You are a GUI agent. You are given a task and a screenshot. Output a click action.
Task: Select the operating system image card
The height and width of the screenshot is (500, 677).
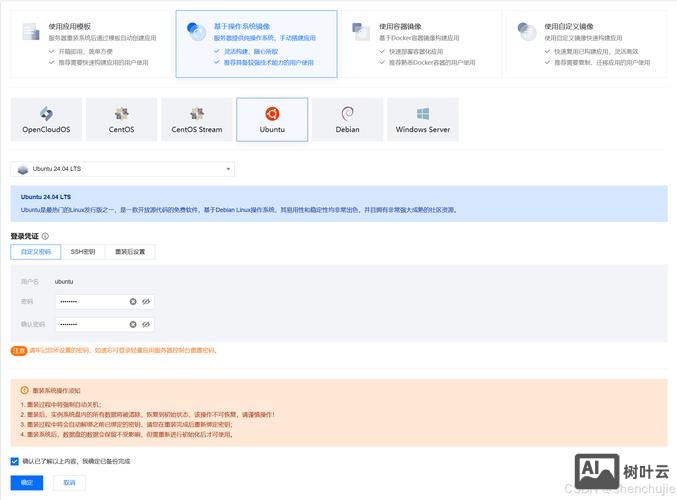click(256, 44)
